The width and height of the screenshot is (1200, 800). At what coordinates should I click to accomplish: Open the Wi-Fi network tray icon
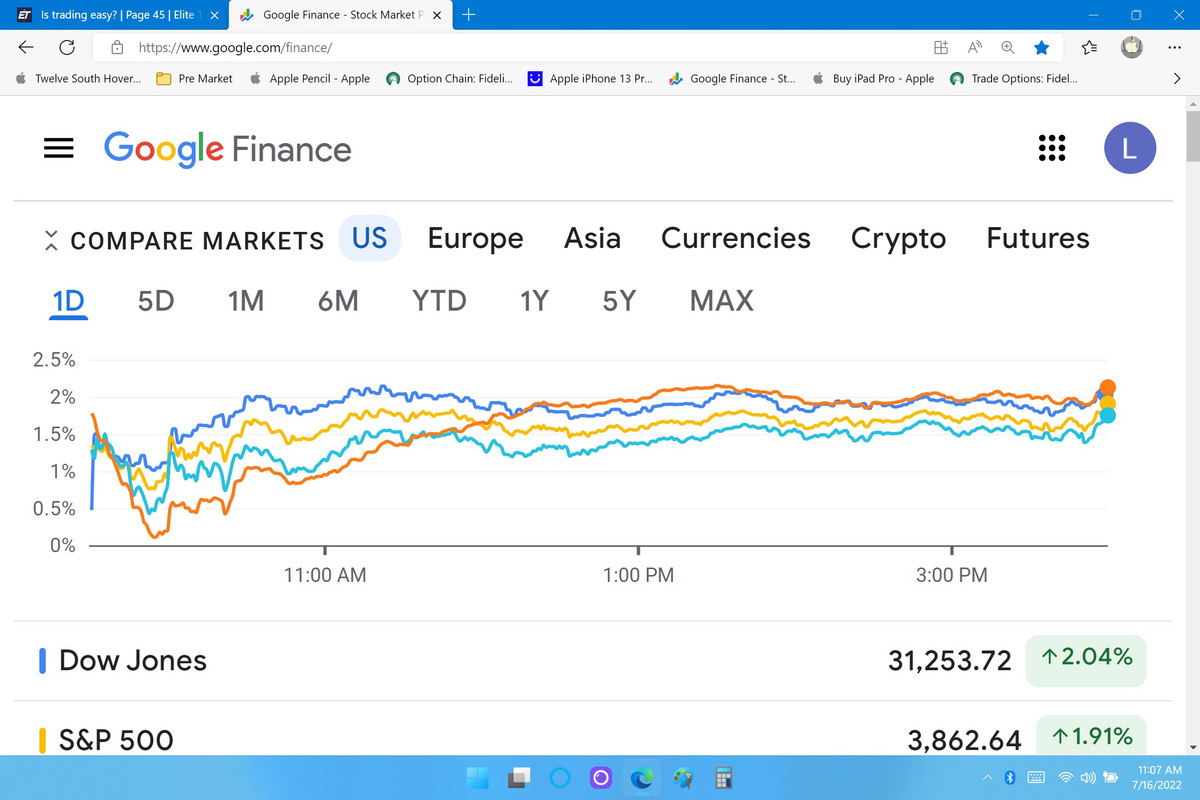1066,777
